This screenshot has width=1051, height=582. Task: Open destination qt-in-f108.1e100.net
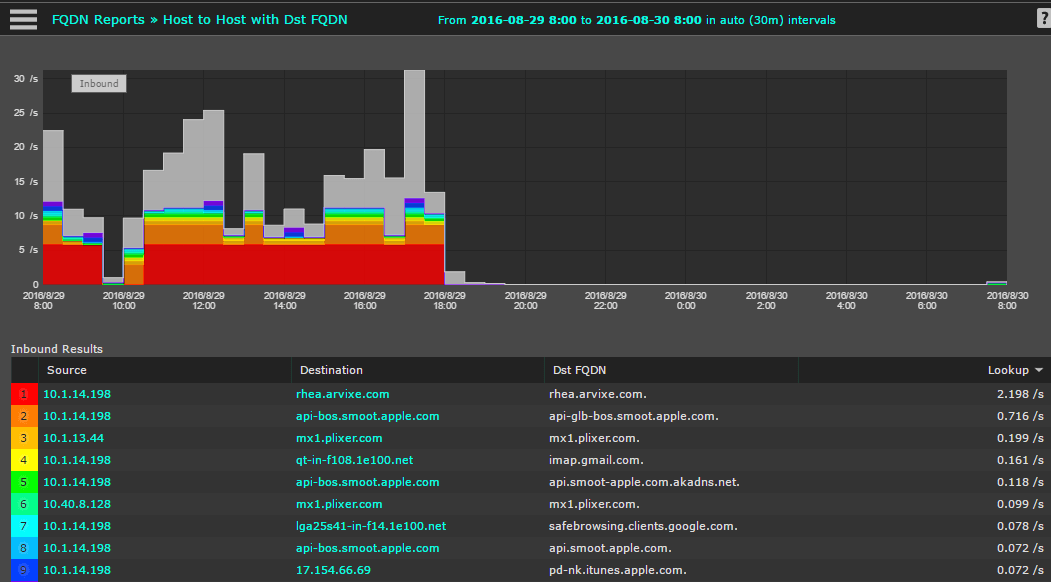coord(355,460)
